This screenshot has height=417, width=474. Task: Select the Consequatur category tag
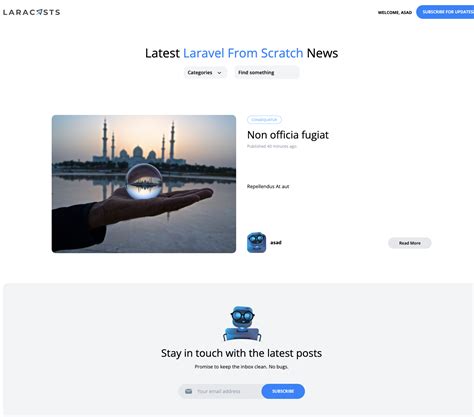click(x=264, y=120)
